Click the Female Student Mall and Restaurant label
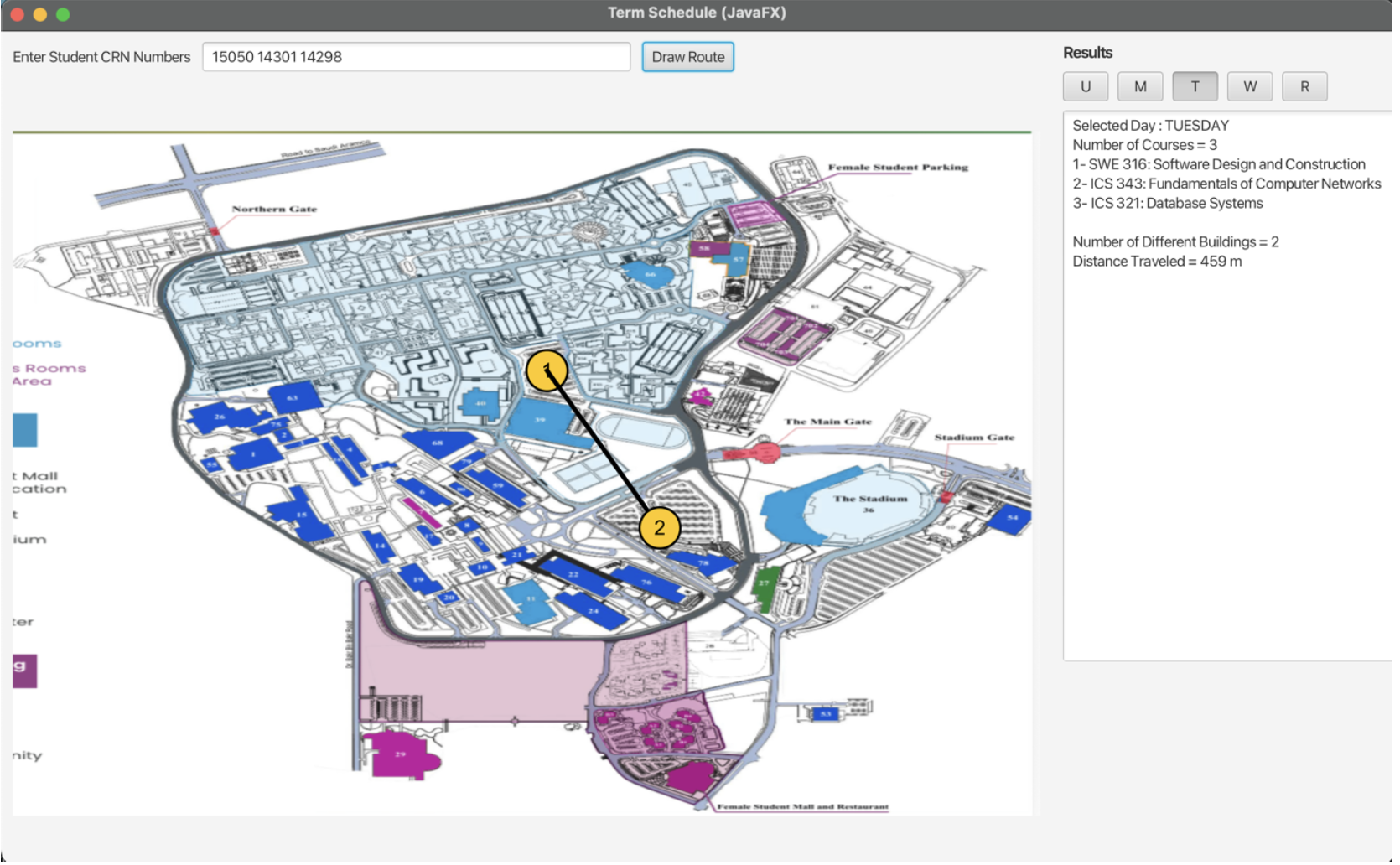 click(x=802, y=805)
